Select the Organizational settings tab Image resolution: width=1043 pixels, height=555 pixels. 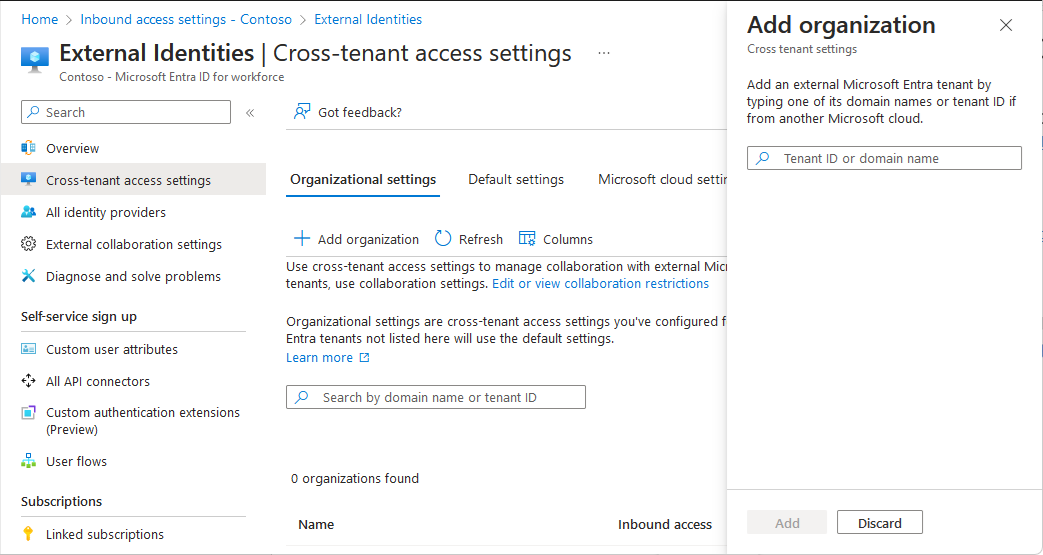[363, 180]
